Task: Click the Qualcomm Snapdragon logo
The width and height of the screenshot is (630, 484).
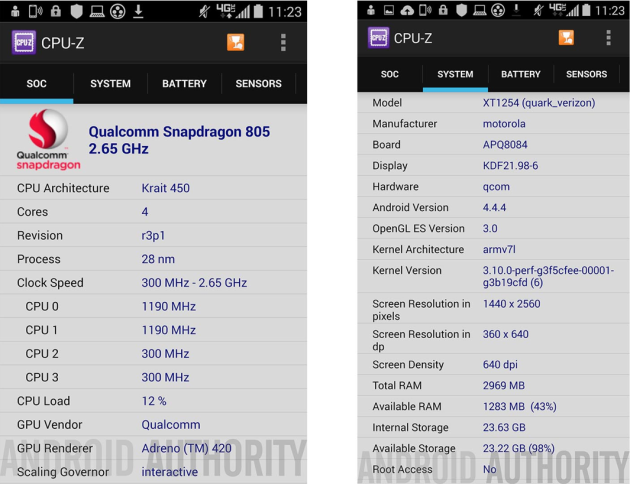Action: (48, 139)
